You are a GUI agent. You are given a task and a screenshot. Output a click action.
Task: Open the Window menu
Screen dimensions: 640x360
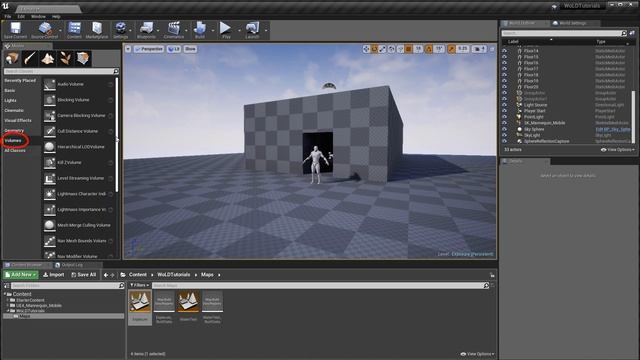coord(38,17)
